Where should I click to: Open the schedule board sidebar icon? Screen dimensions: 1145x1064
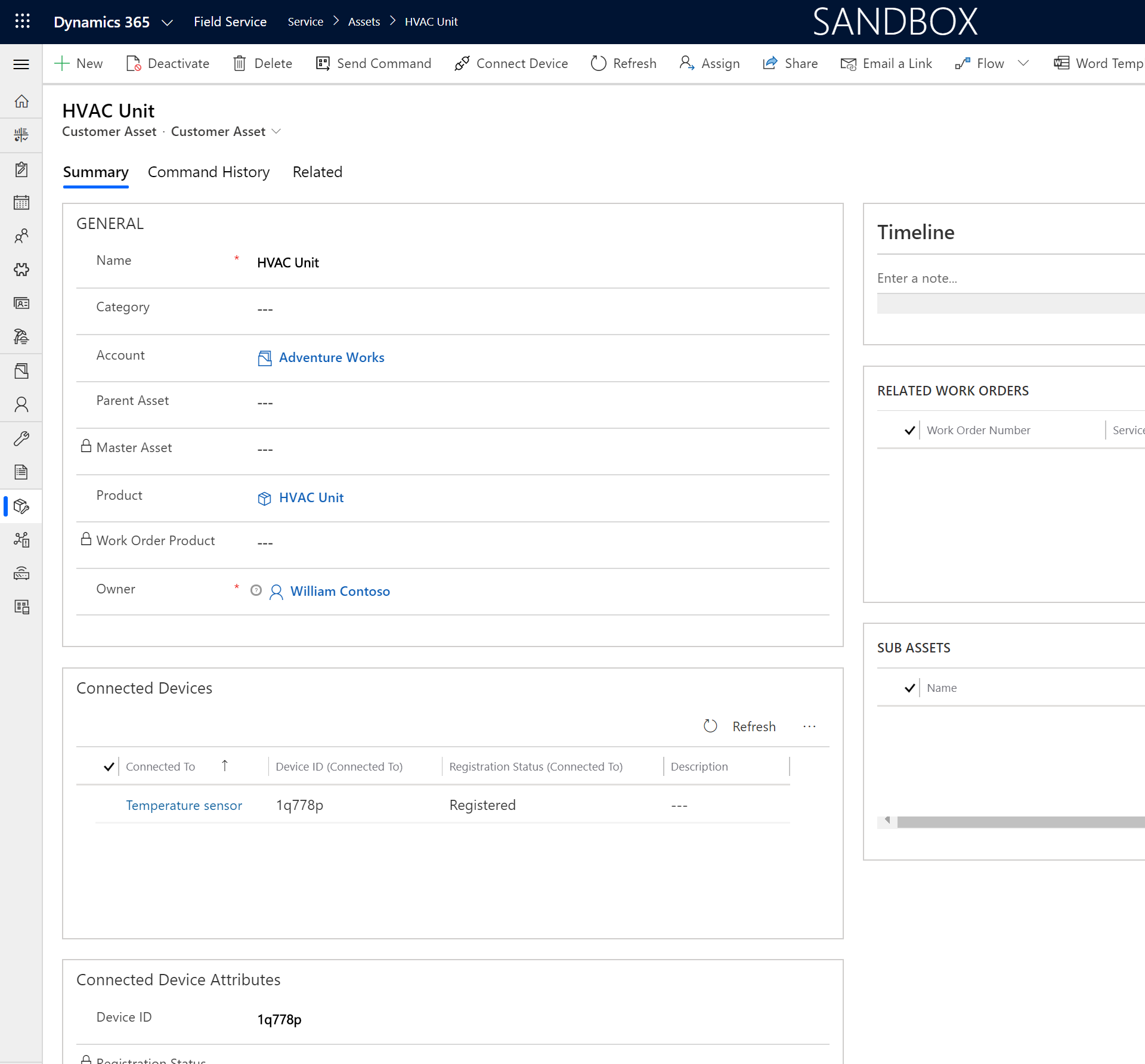coord(21,135)
